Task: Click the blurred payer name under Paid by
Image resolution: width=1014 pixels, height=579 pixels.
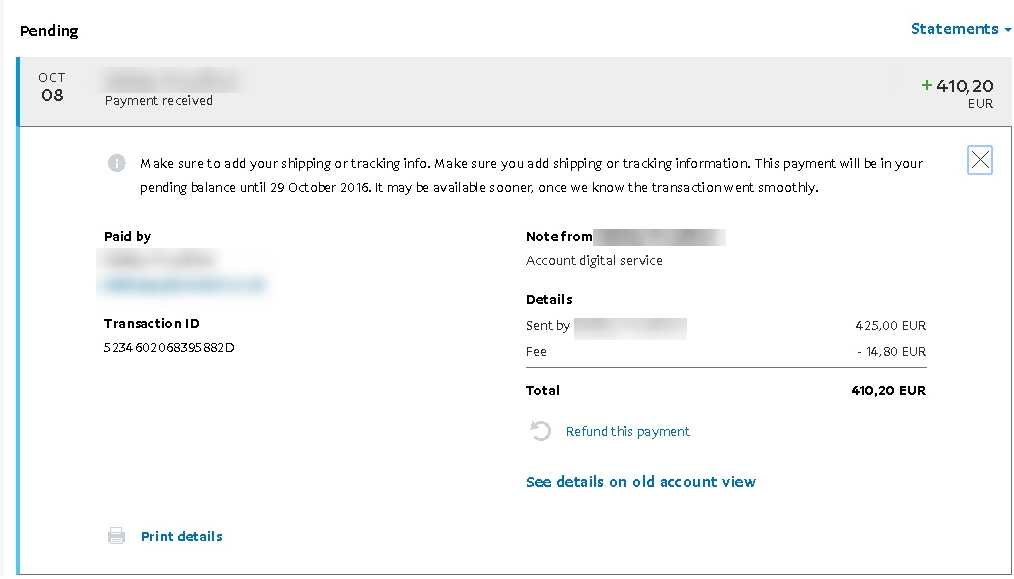Action: 159,260
